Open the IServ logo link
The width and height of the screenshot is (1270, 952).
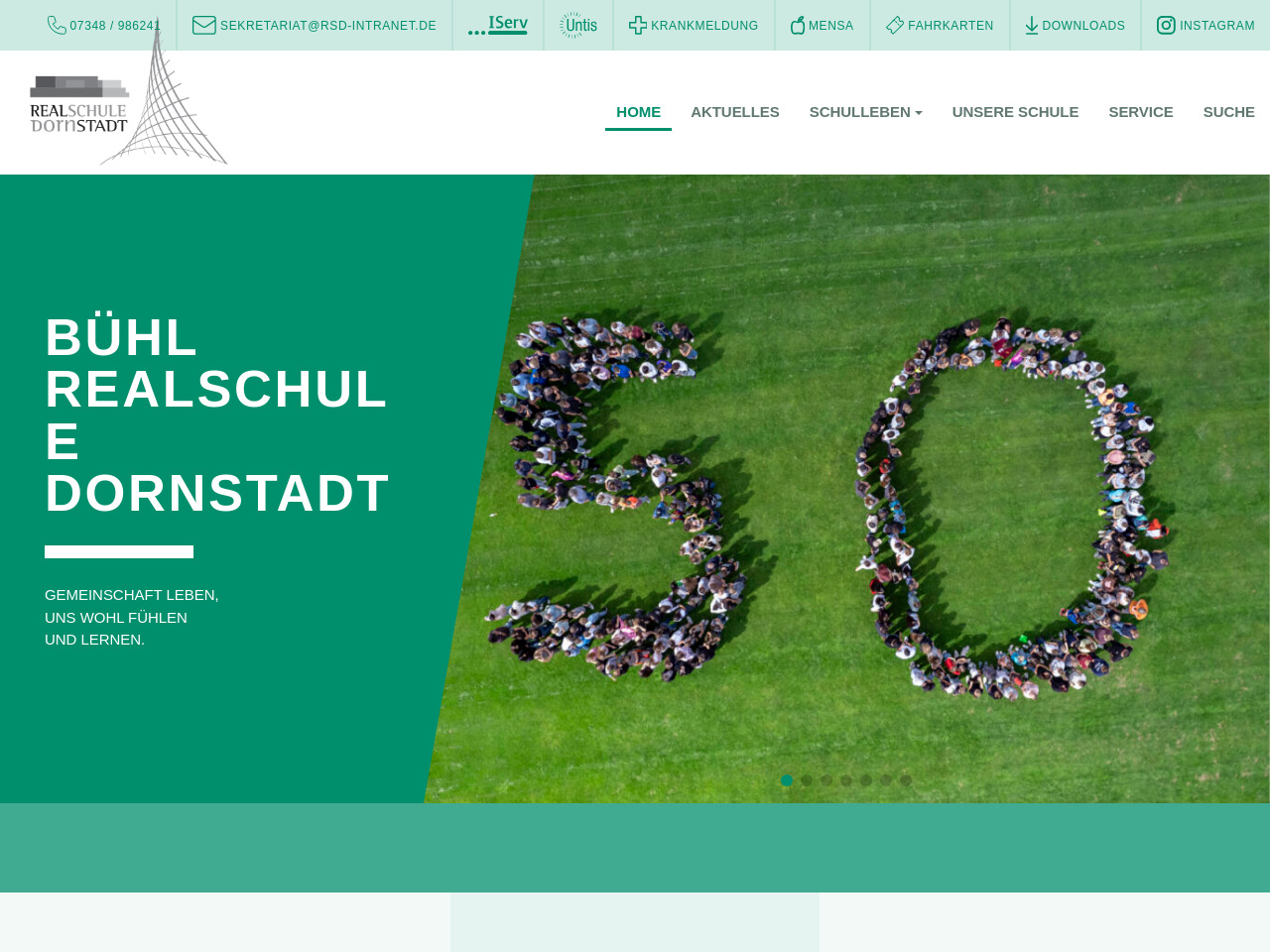click(498, 25)
